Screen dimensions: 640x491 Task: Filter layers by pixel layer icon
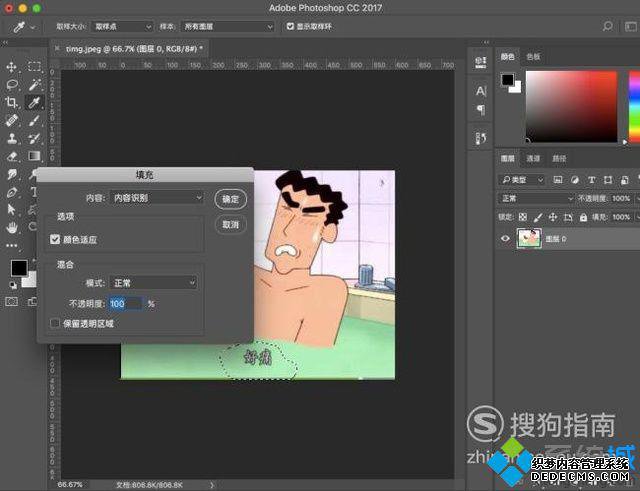558,180
